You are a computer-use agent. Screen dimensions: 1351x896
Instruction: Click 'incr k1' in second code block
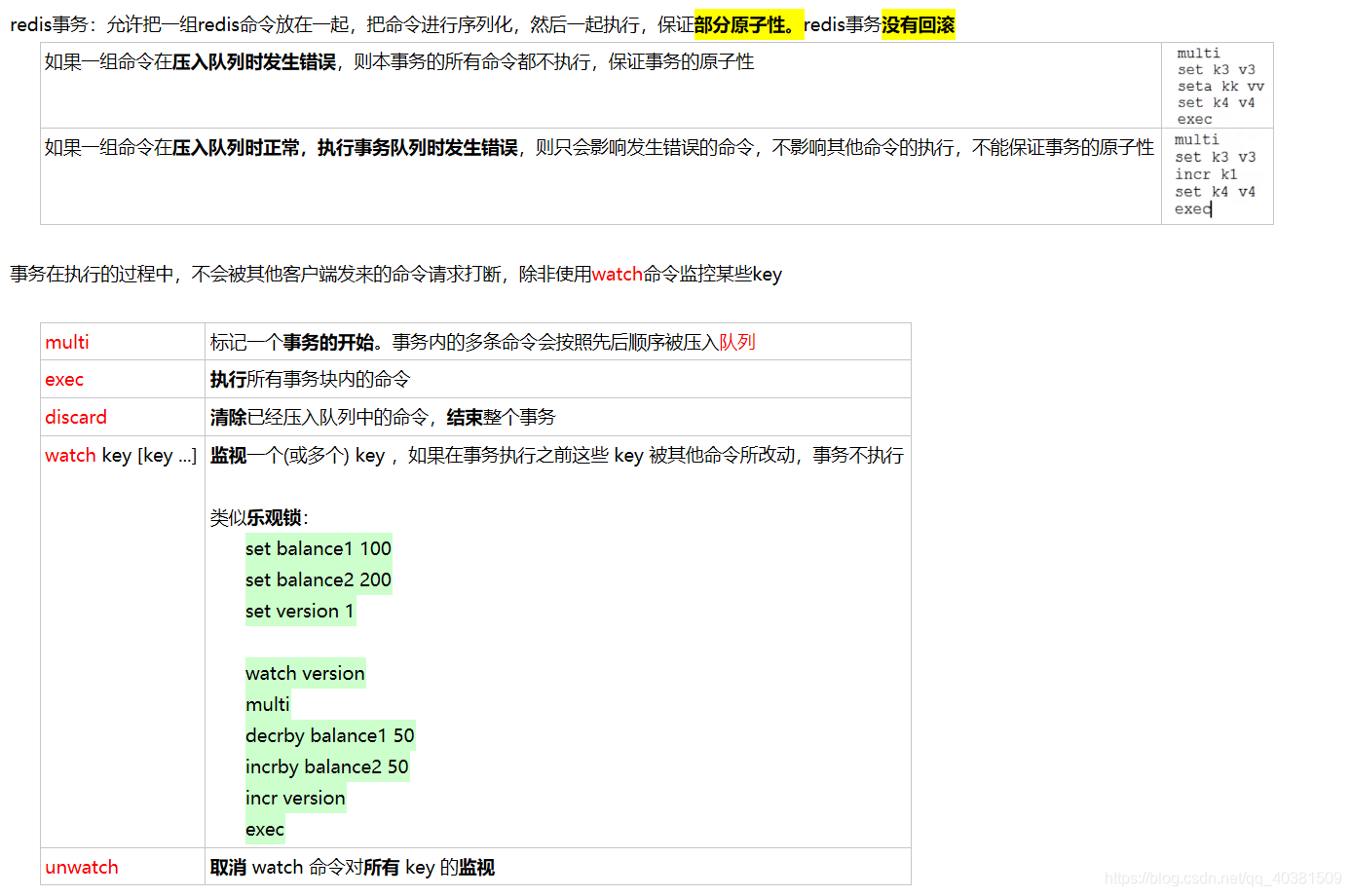click(1206, 174)
